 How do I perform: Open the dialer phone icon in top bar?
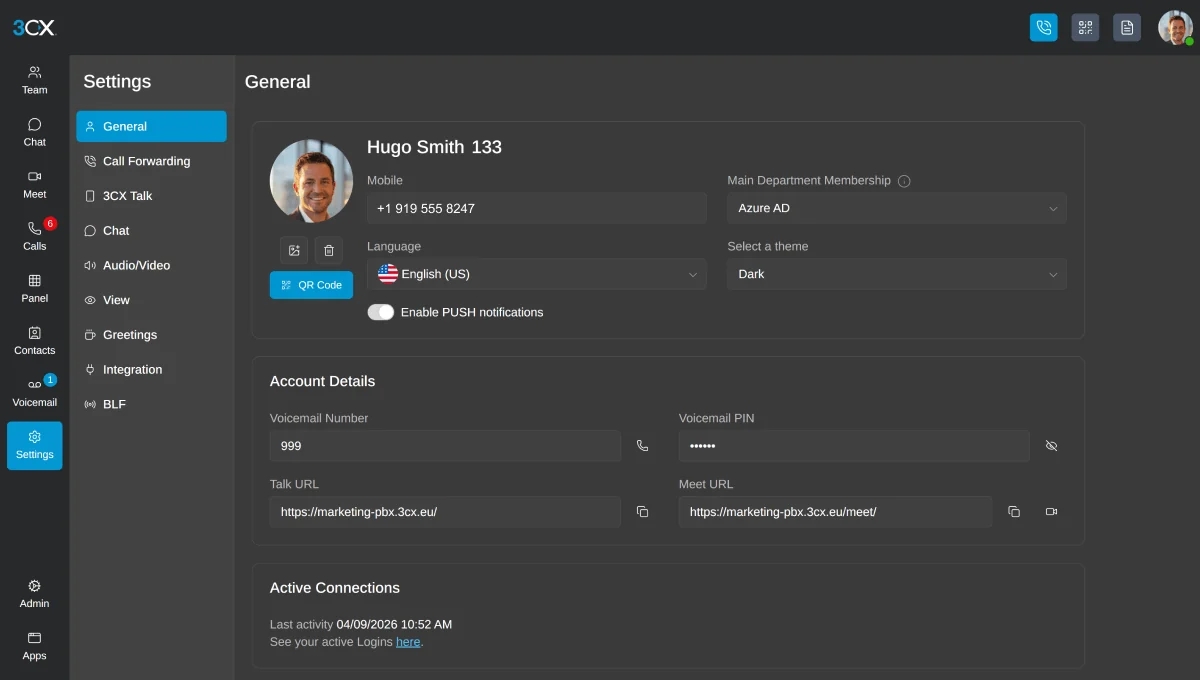click(1043, 27)
